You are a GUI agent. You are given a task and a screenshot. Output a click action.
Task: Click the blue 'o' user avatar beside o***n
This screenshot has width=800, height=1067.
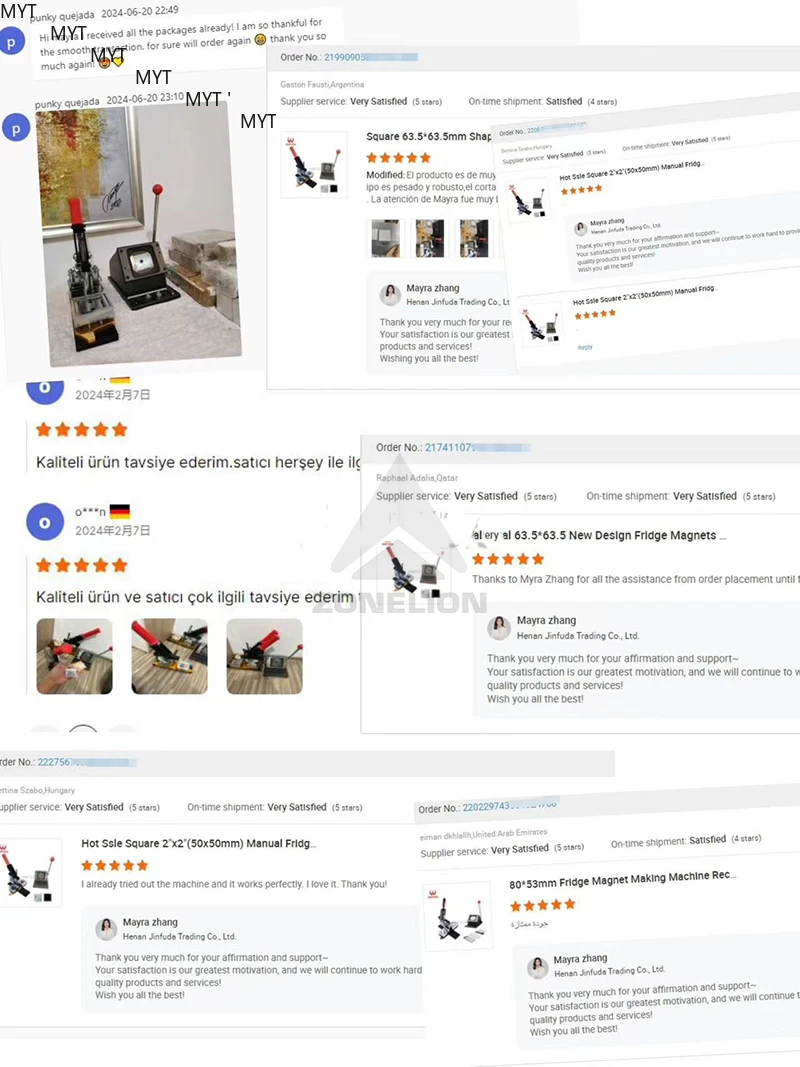tap(45, 522)
